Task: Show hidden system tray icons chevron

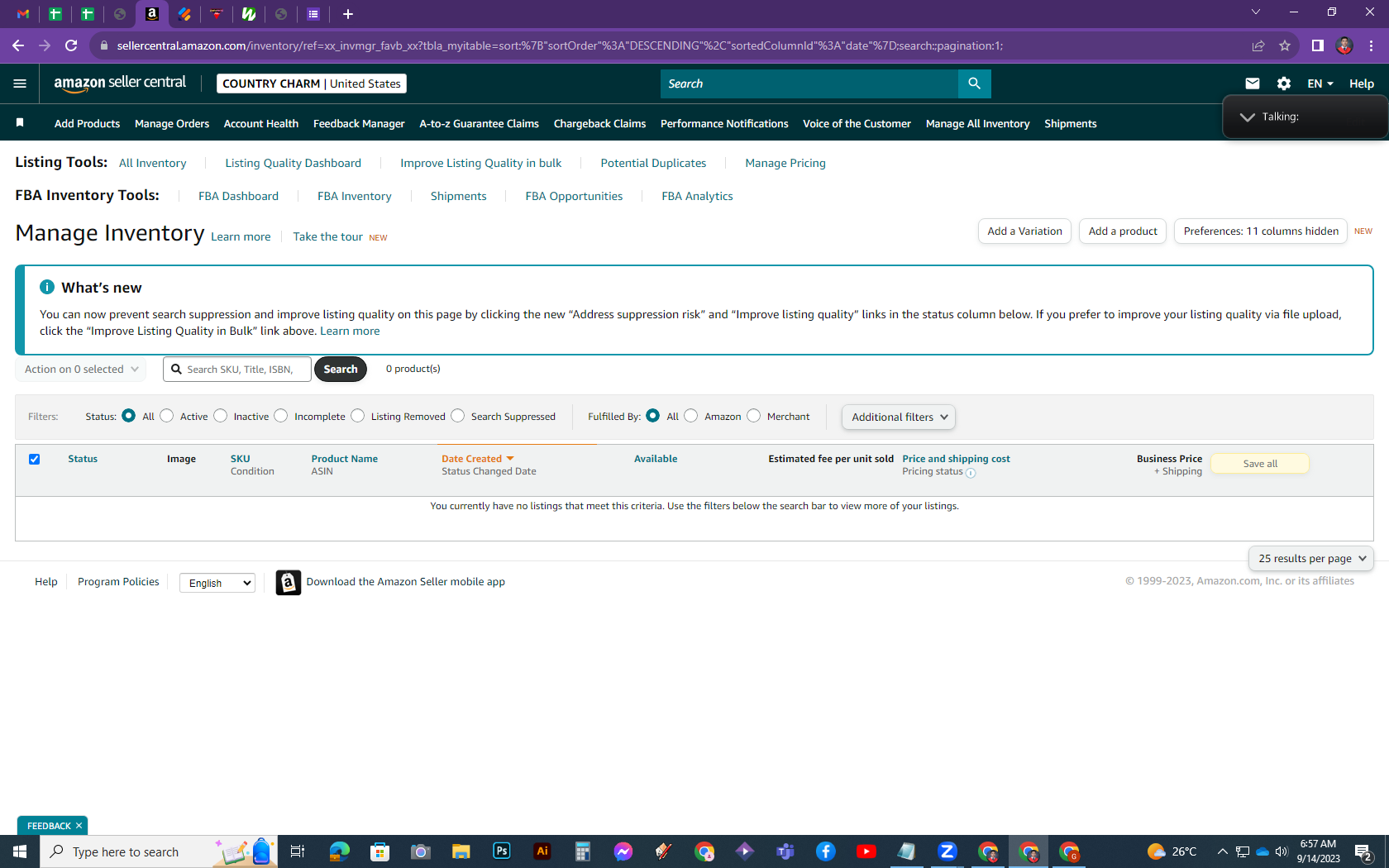Action: [1222, 851]
